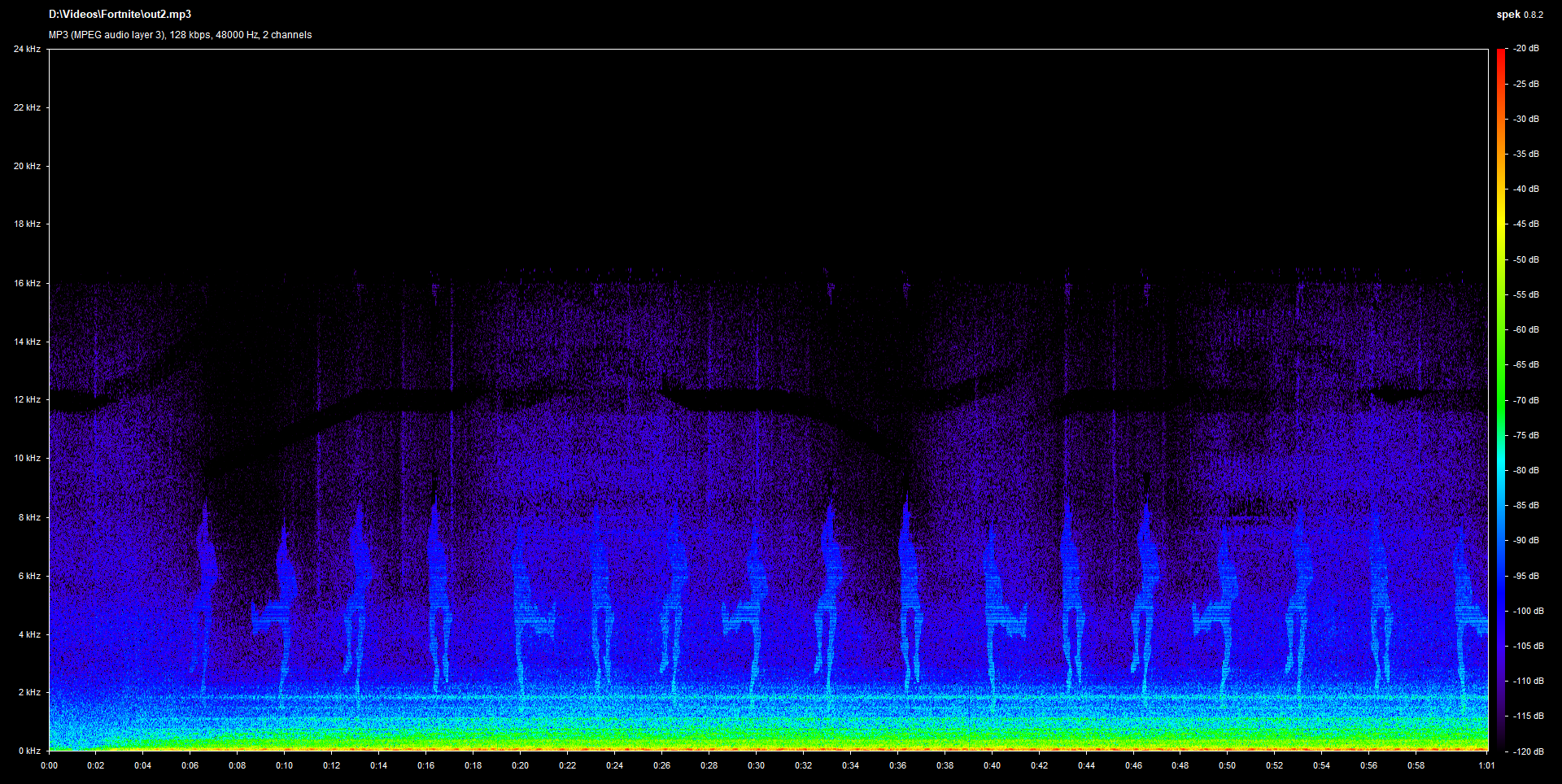The width and height of the screenshot is (1562, 784).
Task: Click the 0:30 time axis marker
Action: (757, 765)
